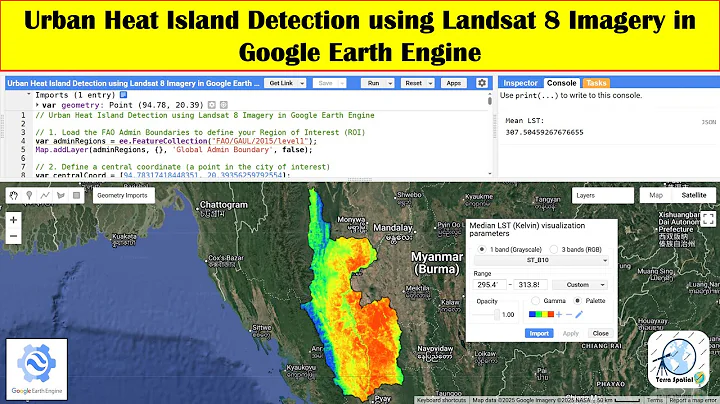Open the ST_B10 band dropdown
This screenshot has width=720, height=404.
pos(541,260)
